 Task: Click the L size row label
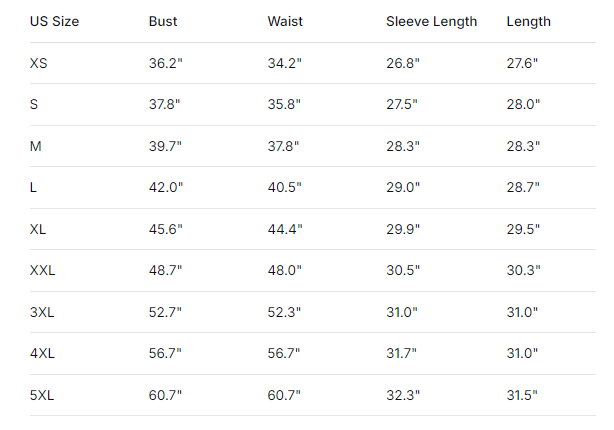click(x=34, y=187)
